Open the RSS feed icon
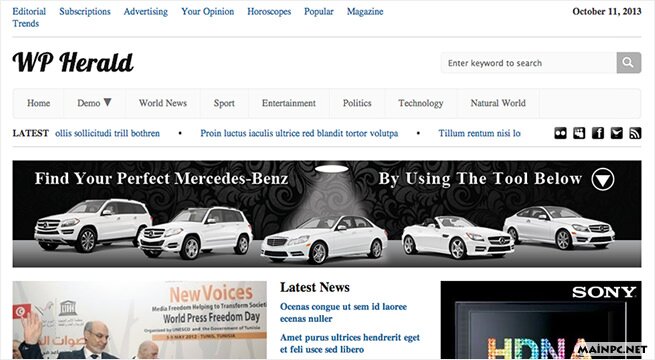Screen dimensions: 655x360 (635, 133)
